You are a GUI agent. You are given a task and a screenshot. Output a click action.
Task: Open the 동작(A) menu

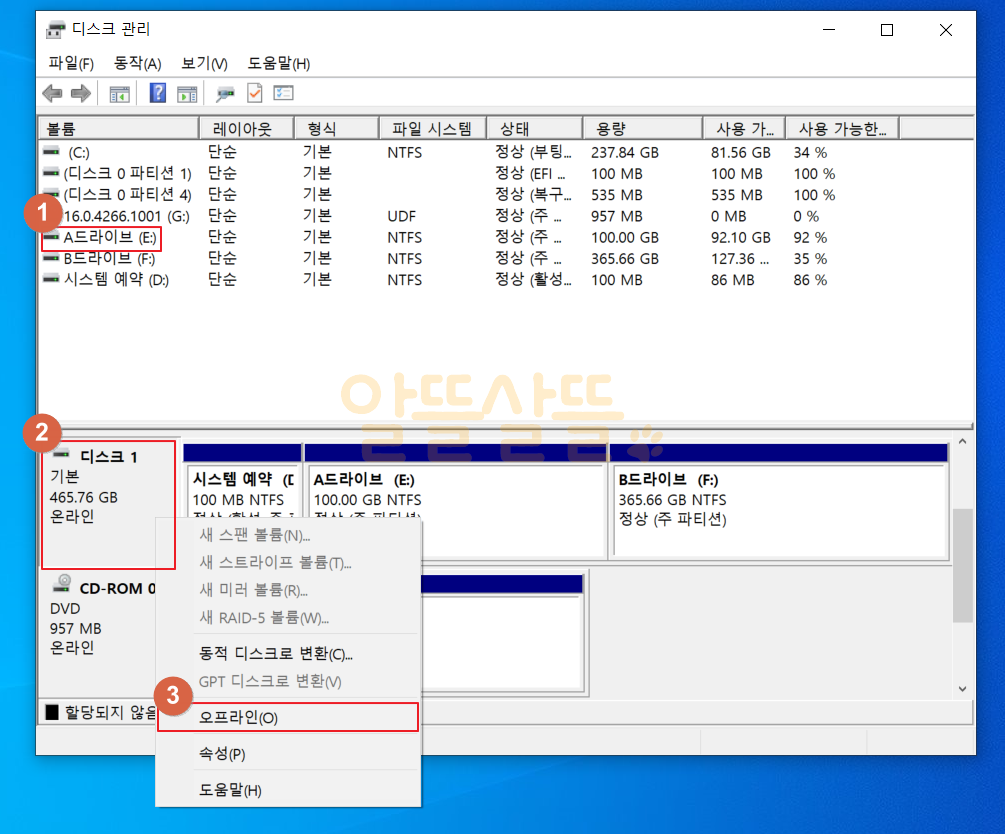(x=137, y=63)
